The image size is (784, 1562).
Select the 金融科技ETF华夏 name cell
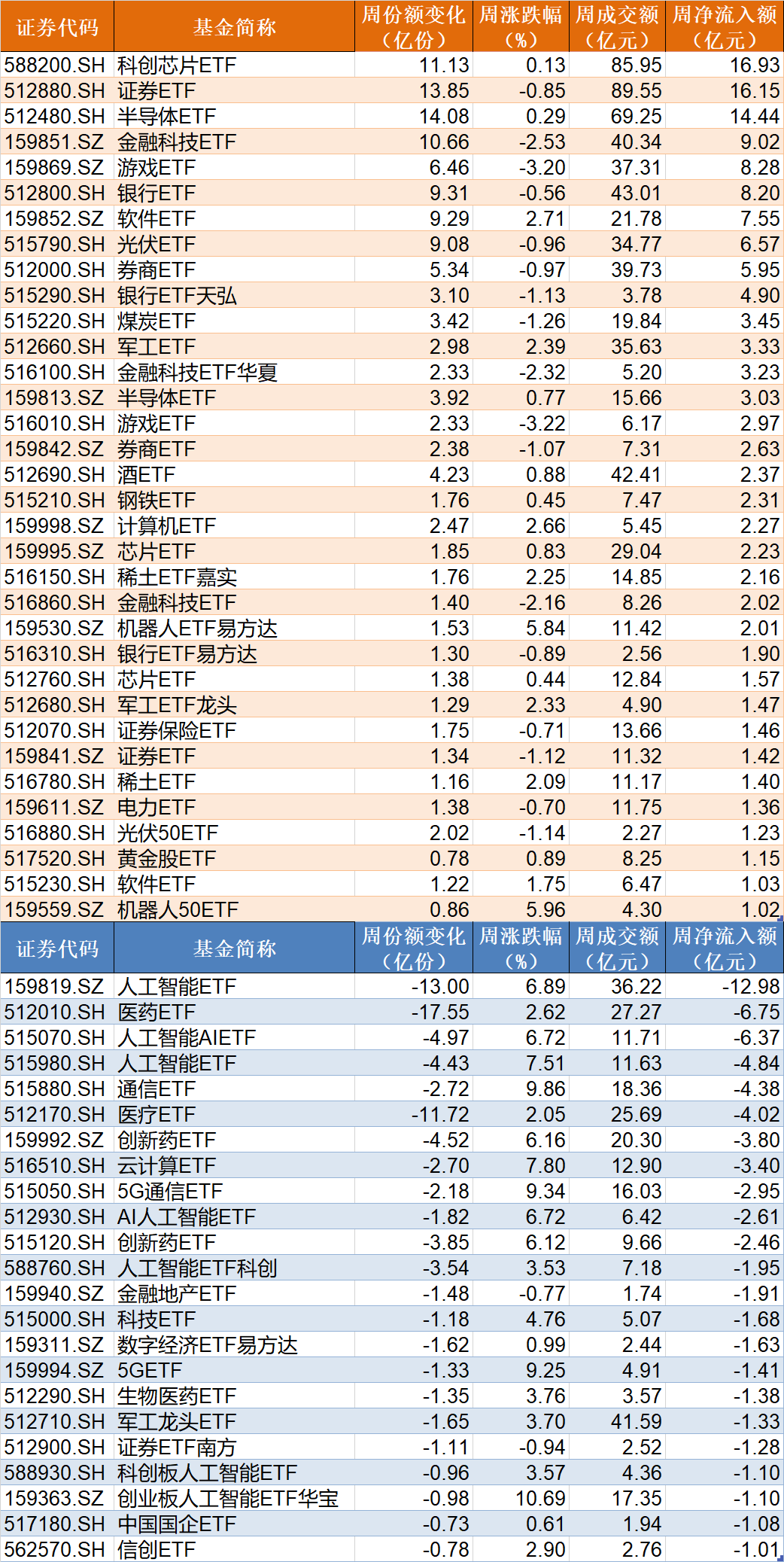point(197,373)
